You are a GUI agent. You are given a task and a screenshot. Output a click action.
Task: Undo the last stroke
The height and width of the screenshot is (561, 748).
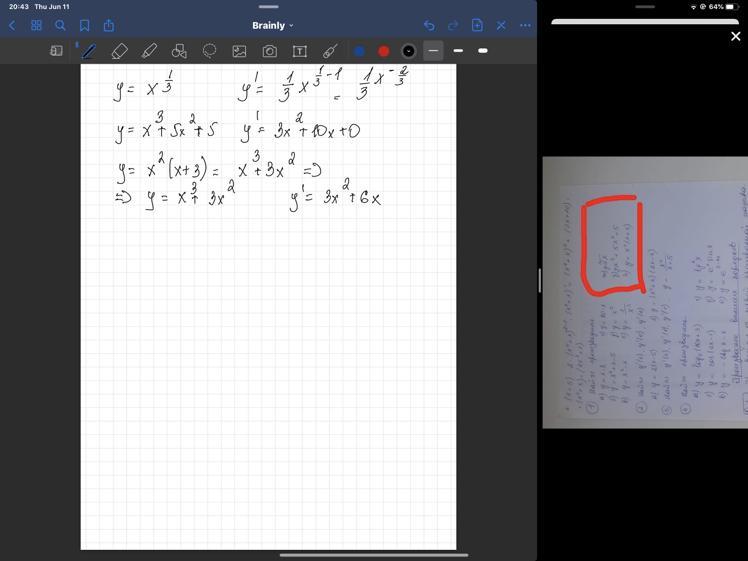429,26
